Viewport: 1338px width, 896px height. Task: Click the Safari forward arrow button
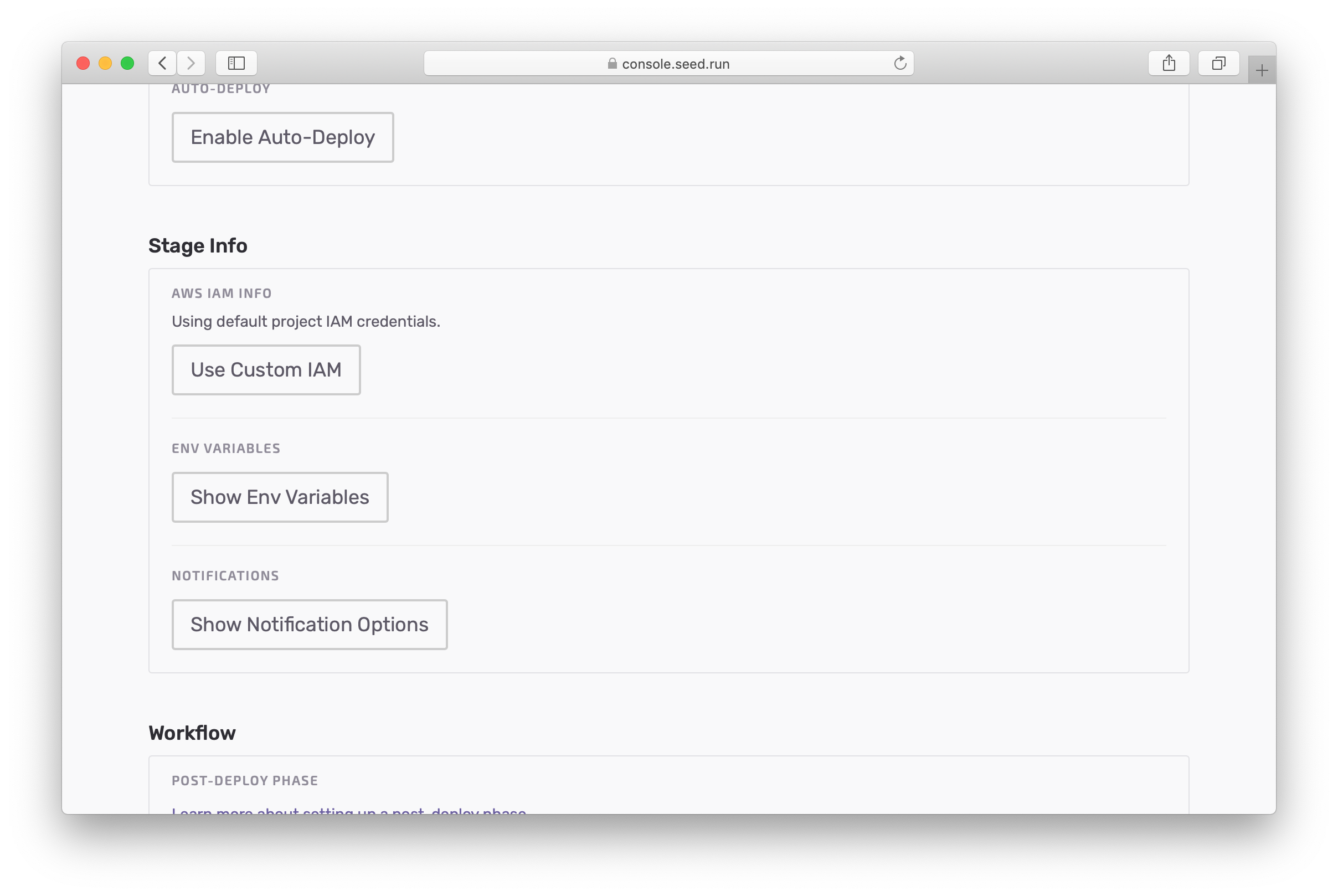[x=191, y=63]
